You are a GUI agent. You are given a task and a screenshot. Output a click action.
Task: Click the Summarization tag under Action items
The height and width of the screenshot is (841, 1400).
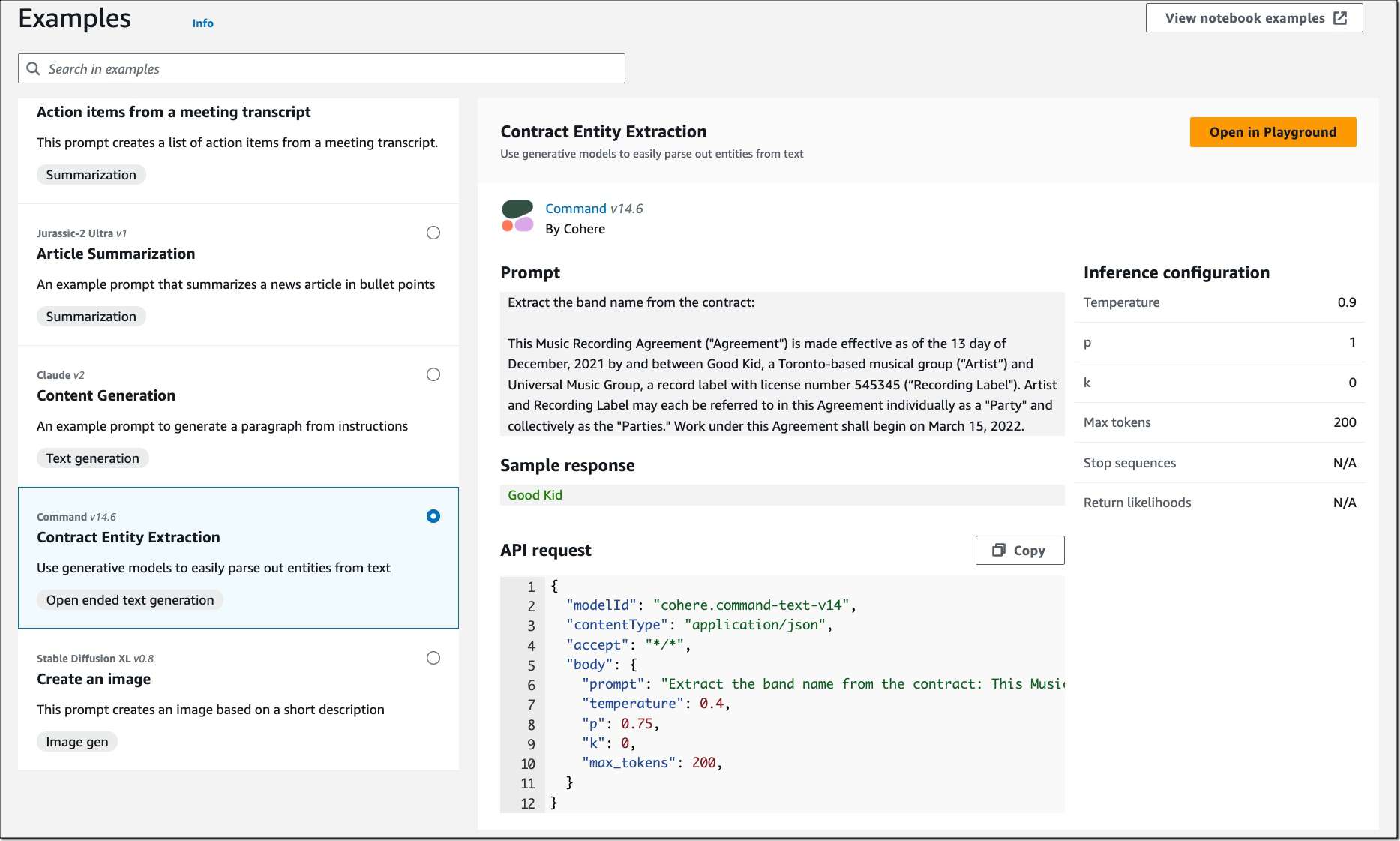(91, 175)
